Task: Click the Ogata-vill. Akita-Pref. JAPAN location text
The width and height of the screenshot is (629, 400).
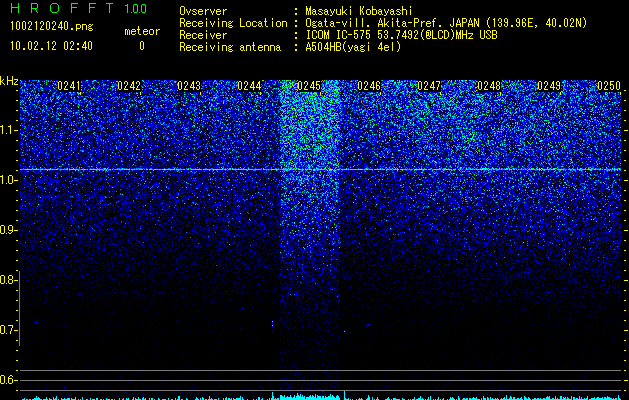Action: [x=446, y=23]
